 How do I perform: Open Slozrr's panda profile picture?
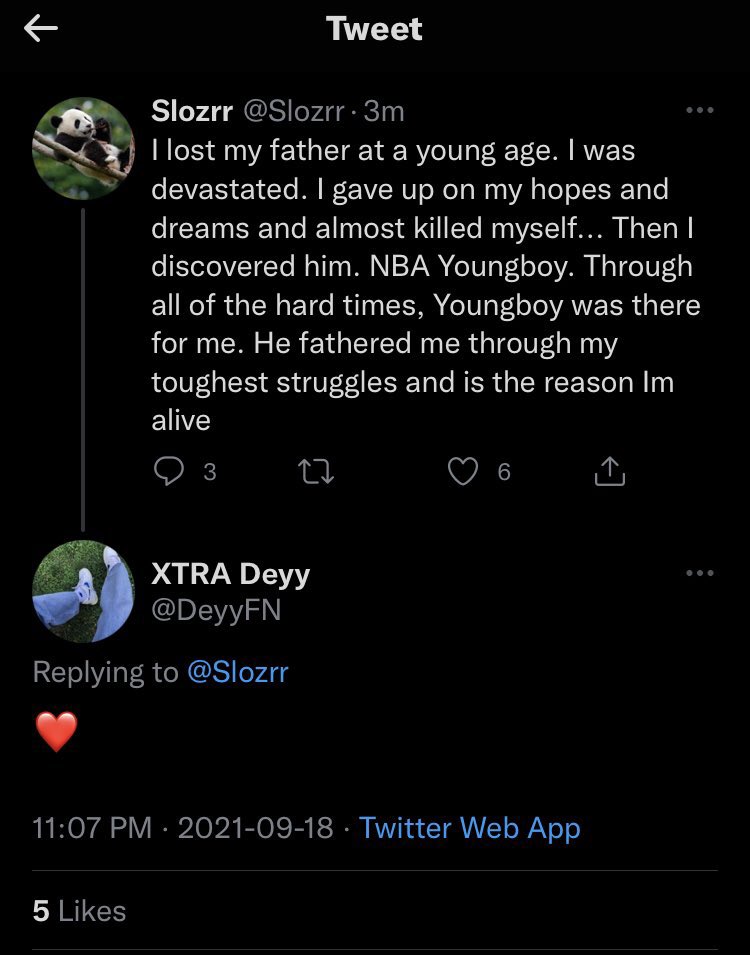click(83, 148)
